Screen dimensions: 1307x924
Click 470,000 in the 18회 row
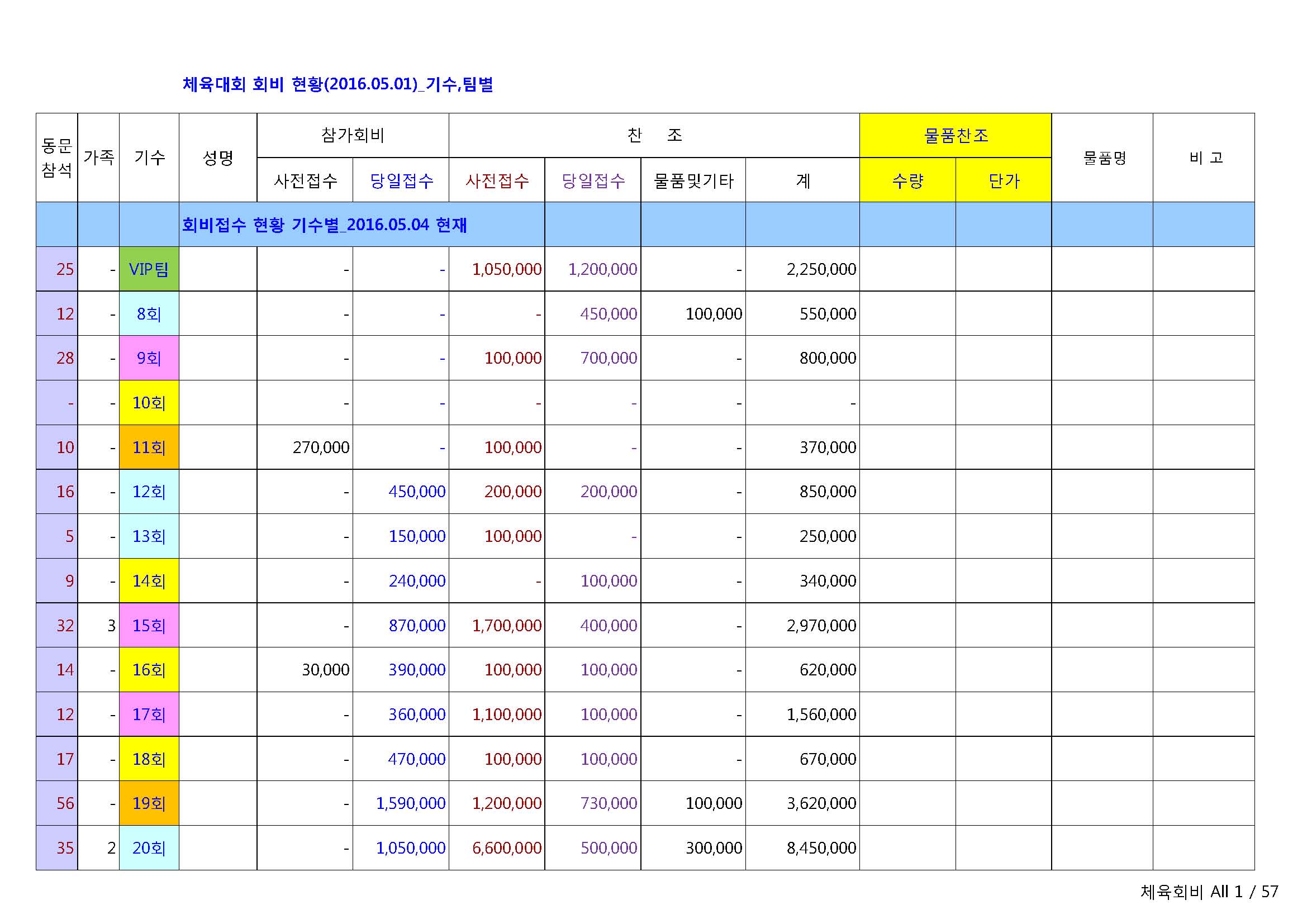coord(417,759)
